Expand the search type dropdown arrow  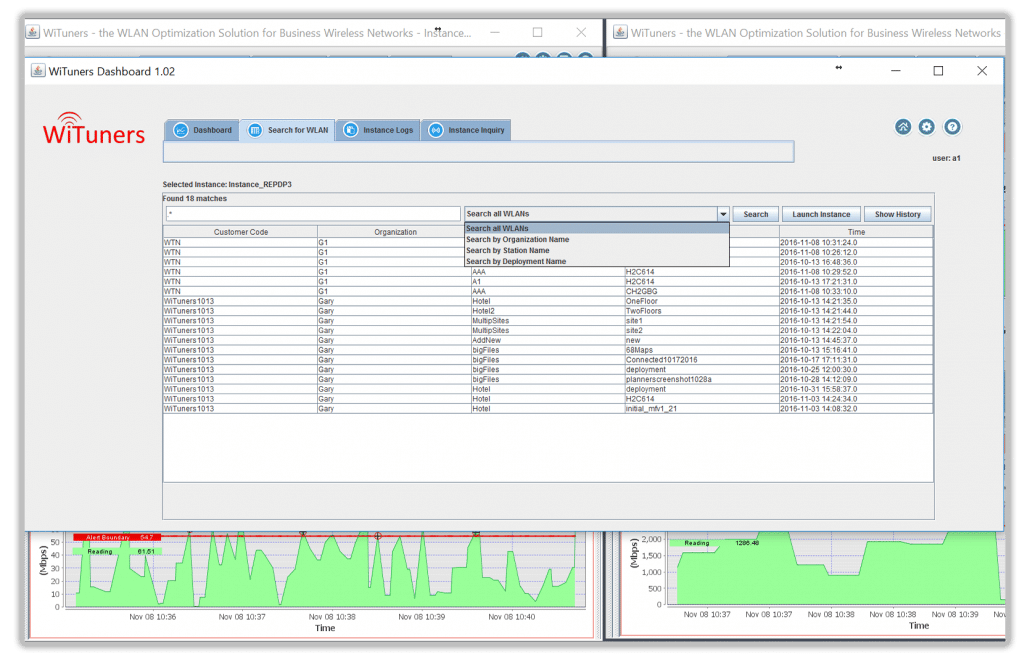tap(723, 214)
